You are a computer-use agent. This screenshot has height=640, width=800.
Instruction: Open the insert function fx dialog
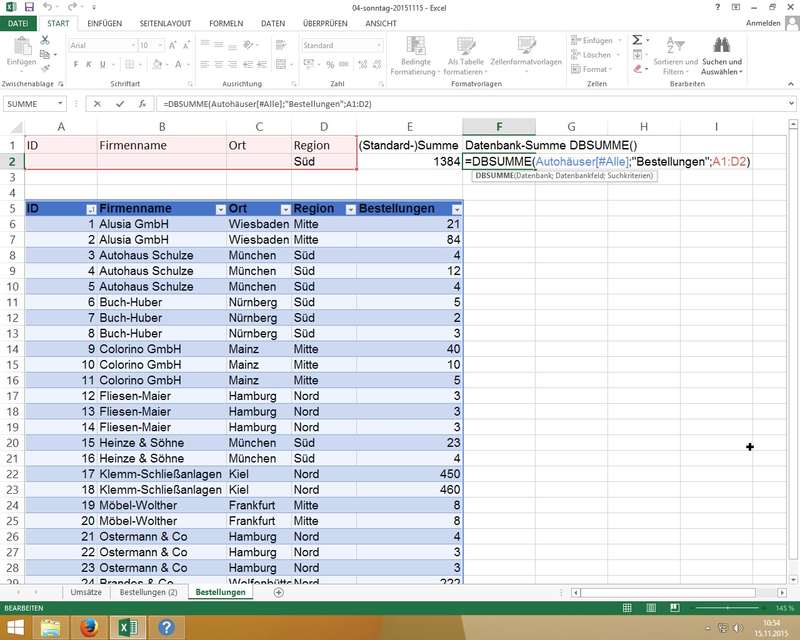click(142, 103)
